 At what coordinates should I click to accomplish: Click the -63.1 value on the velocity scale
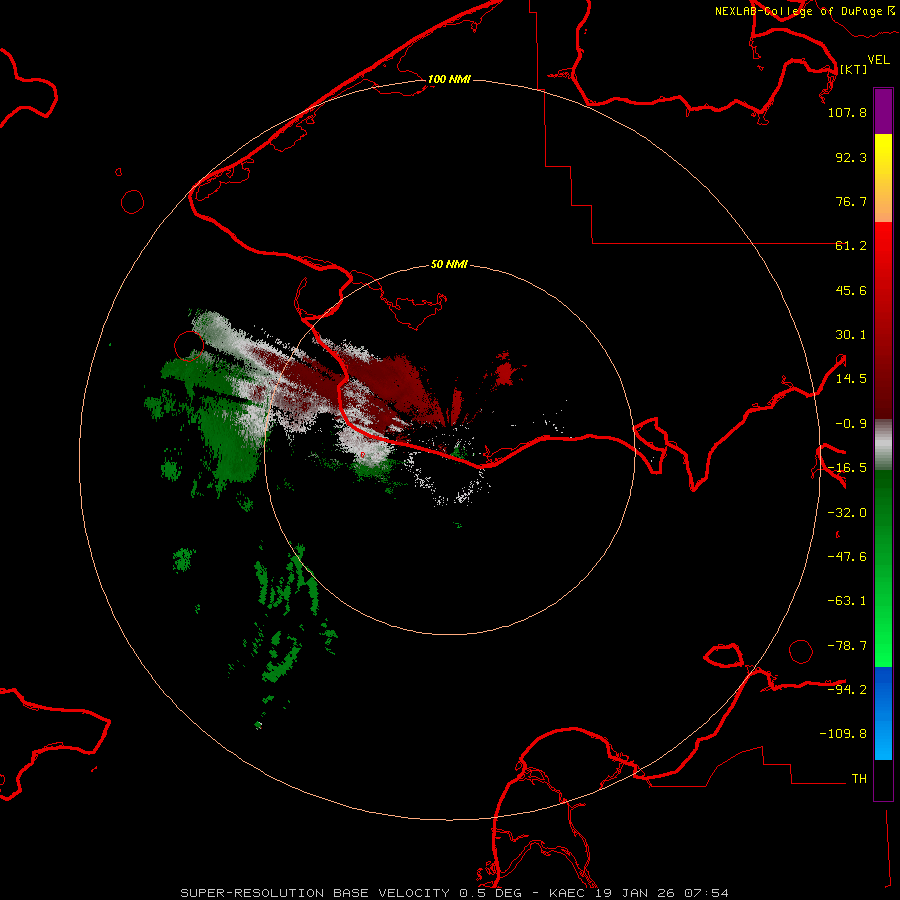click(847, 601)
